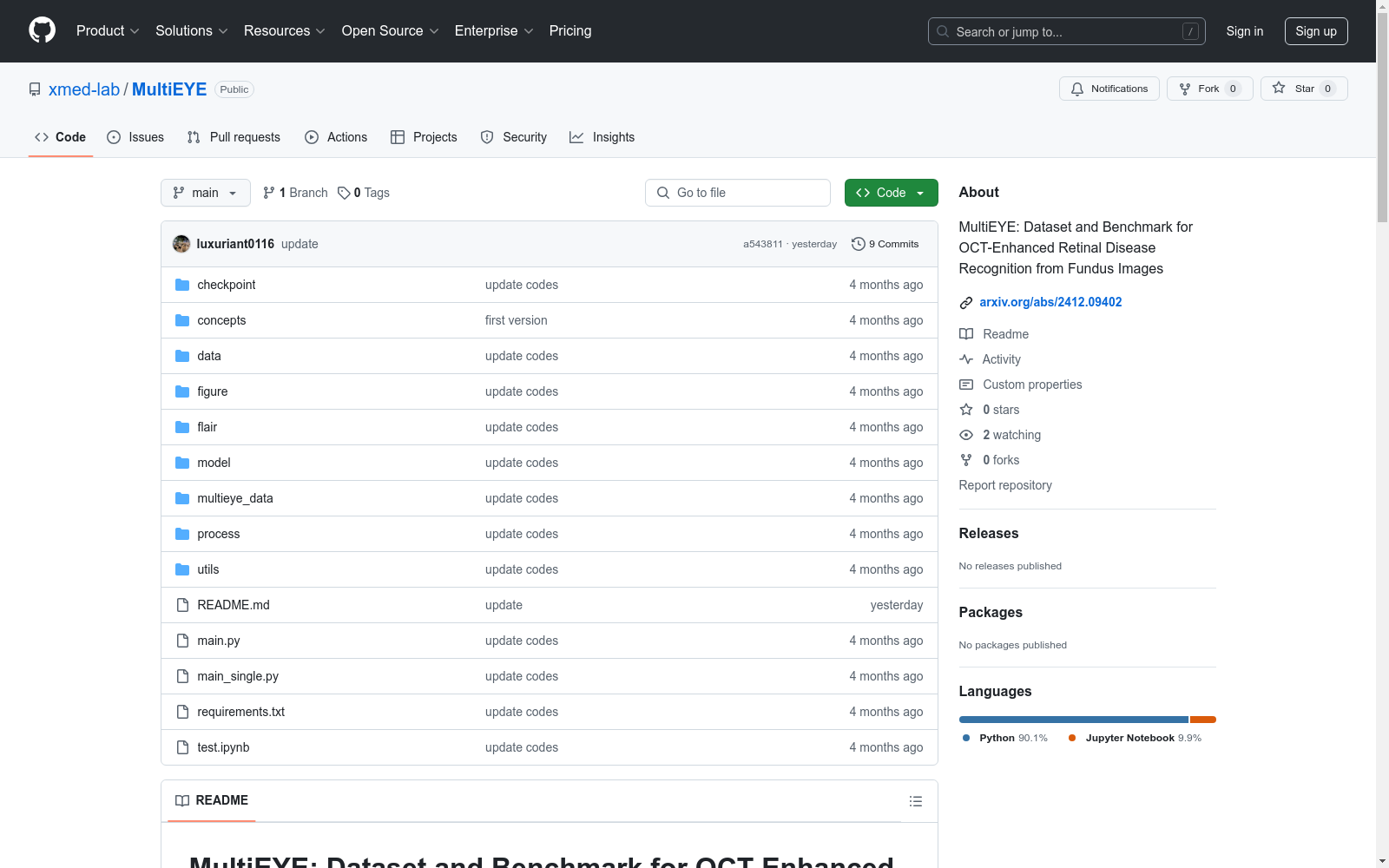This screenshot has height=868, width=1389.
Task: Click the tag icon next to Tags
Action: pyautogui.click(x=344, y=193)
